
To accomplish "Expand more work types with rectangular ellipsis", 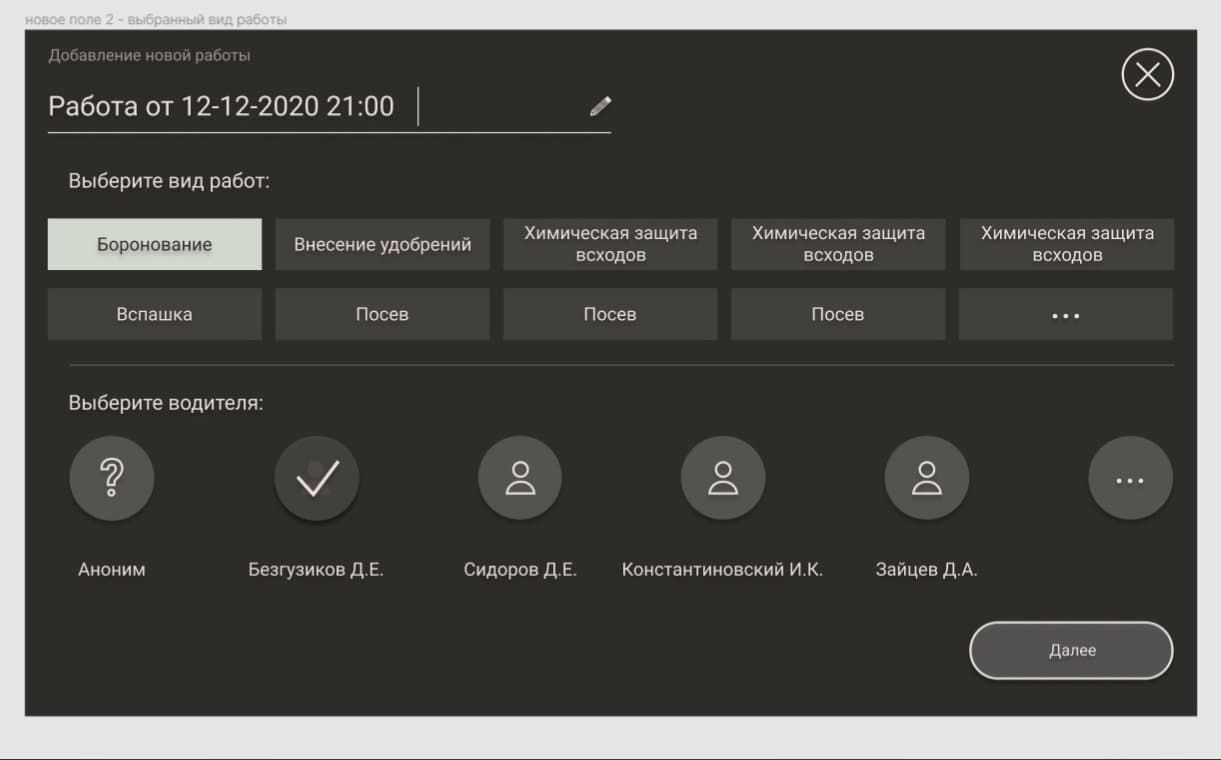I will 1065,315.
